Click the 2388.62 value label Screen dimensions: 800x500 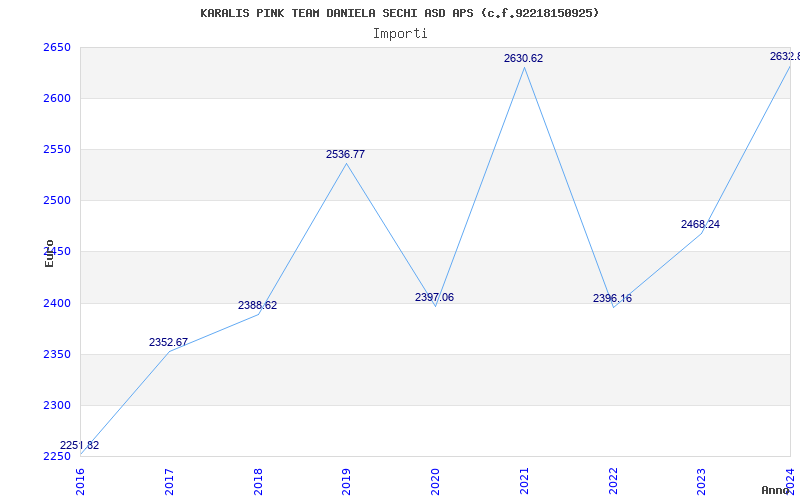click(x=258, y=306)
